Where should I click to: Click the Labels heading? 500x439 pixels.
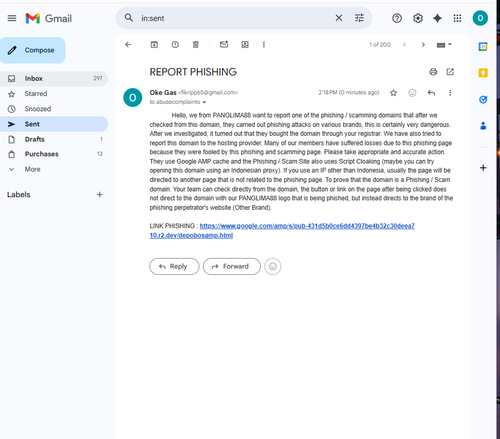coord(19,195)
